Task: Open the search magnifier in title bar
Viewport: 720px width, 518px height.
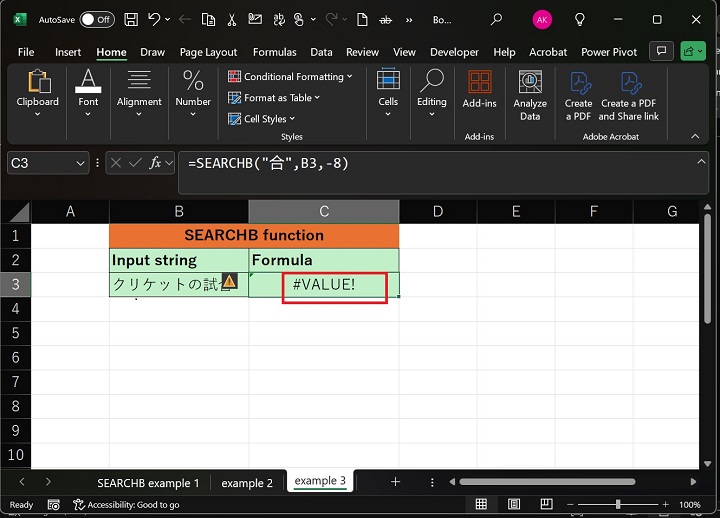Action: 497,19
